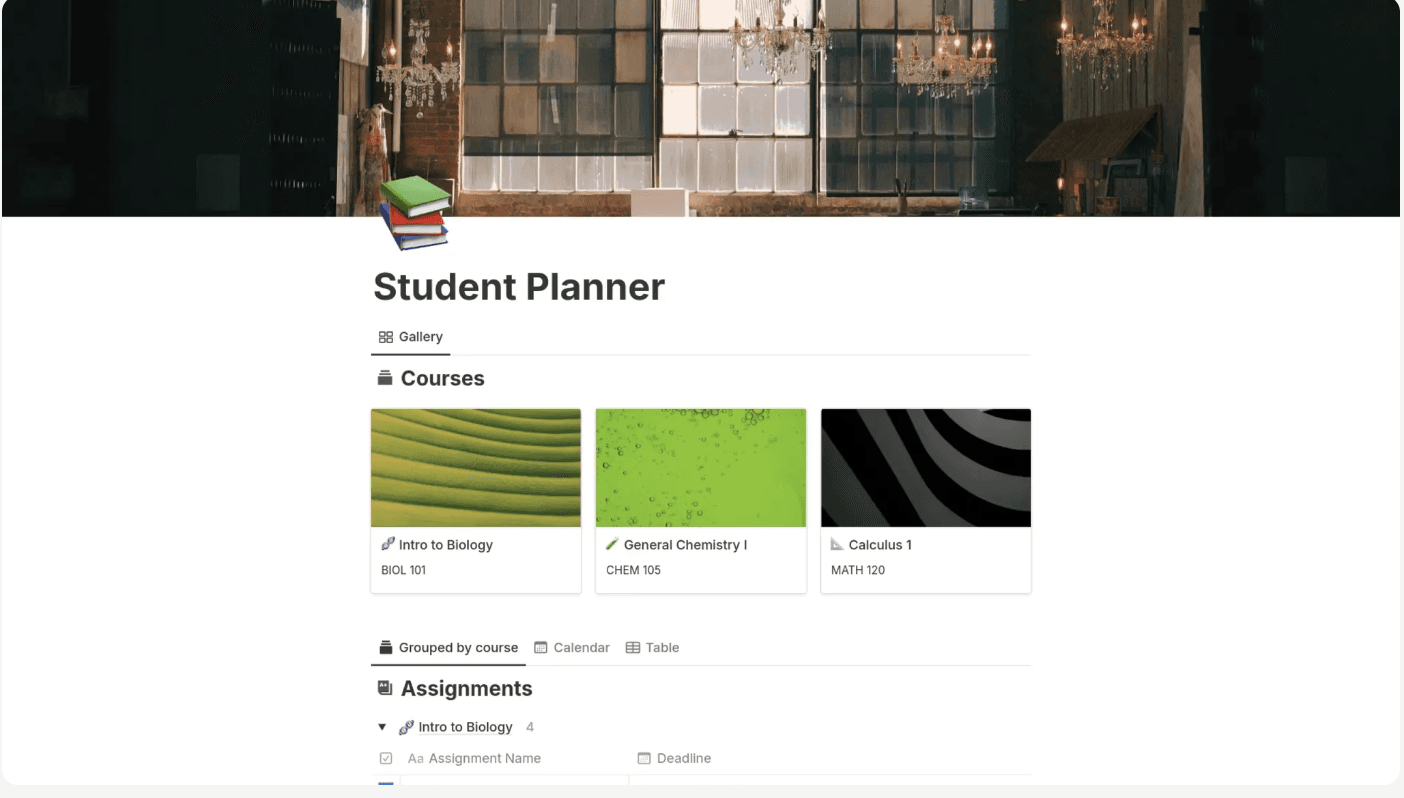This screenshot has height=798, width=1404.
Task: Click the calendar icon in Deadline column header
Action: point(644,758)
